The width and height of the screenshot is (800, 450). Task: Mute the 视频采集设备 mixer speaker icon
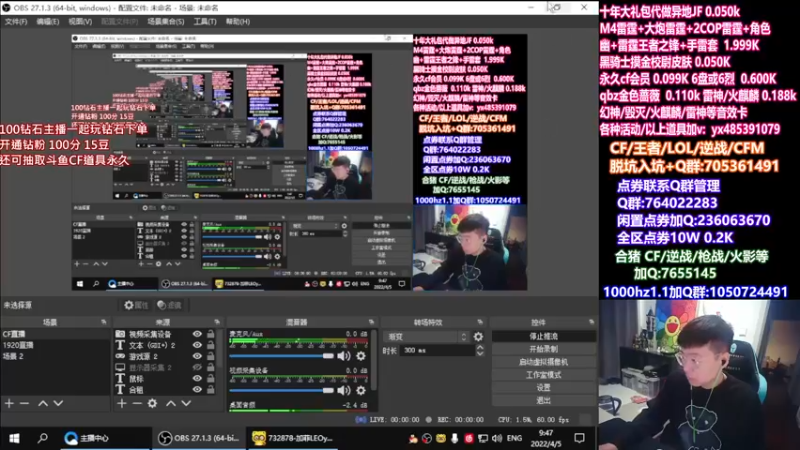coord(344,390)
